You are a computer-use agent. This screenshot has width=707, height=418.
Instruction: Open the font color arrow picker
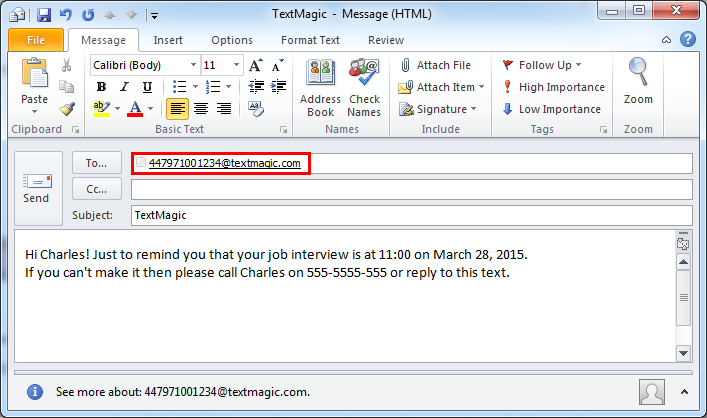(150, 108)
